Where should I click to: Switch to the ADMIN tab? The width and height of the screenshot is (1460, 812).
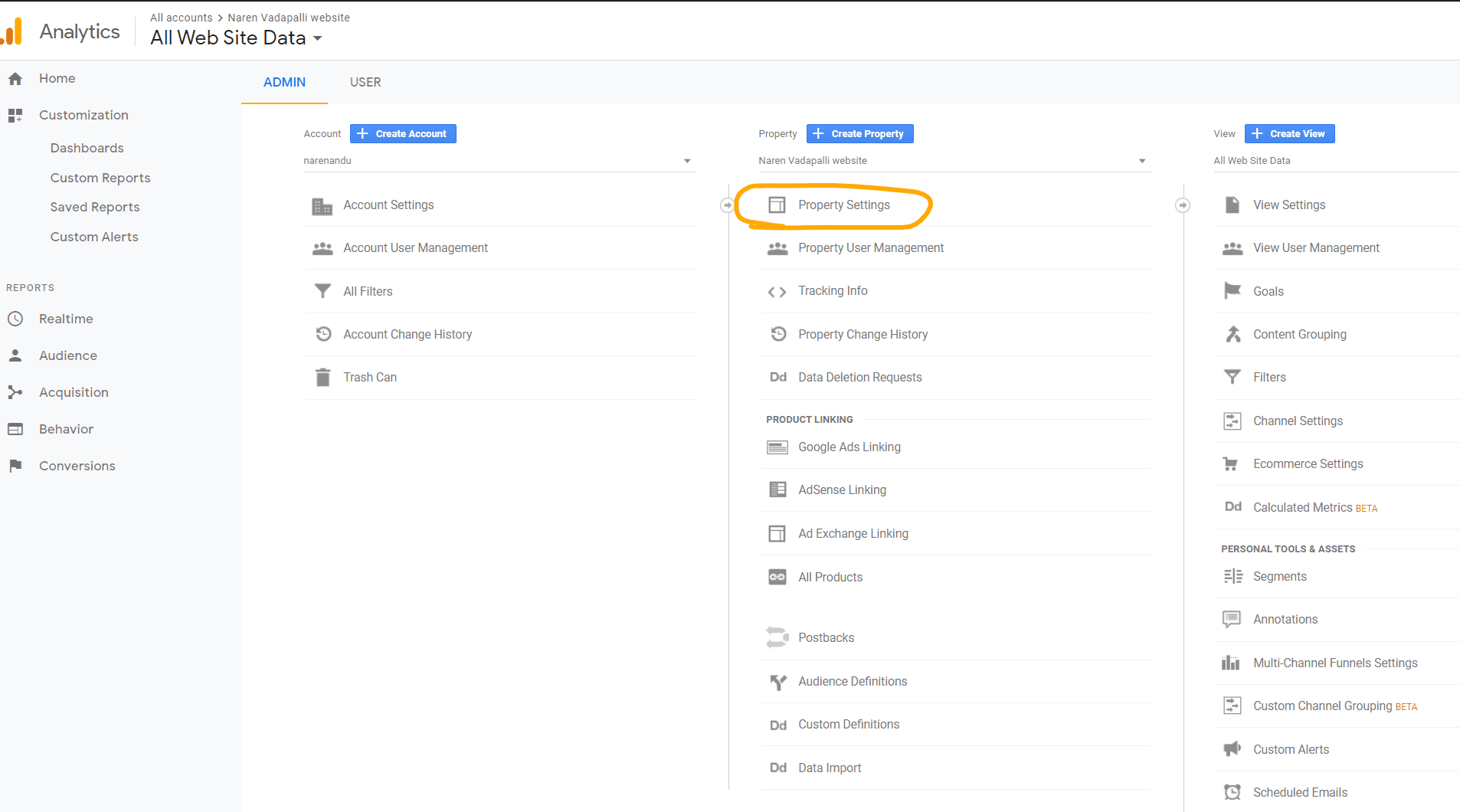click(x=284, y=82)
